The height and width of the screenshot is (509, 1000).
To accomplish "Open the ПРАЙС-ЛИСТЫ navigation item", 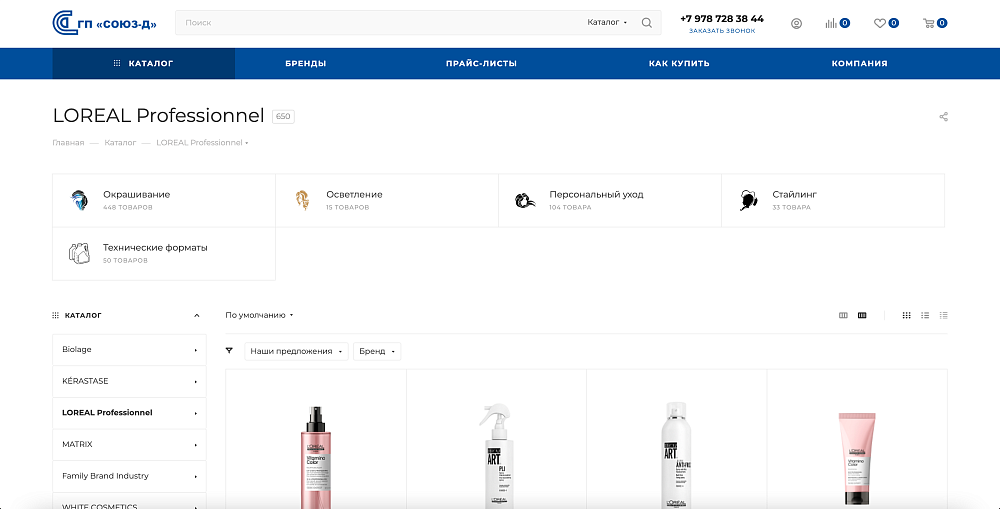I will pyautogui.click(x=482, y=63).
